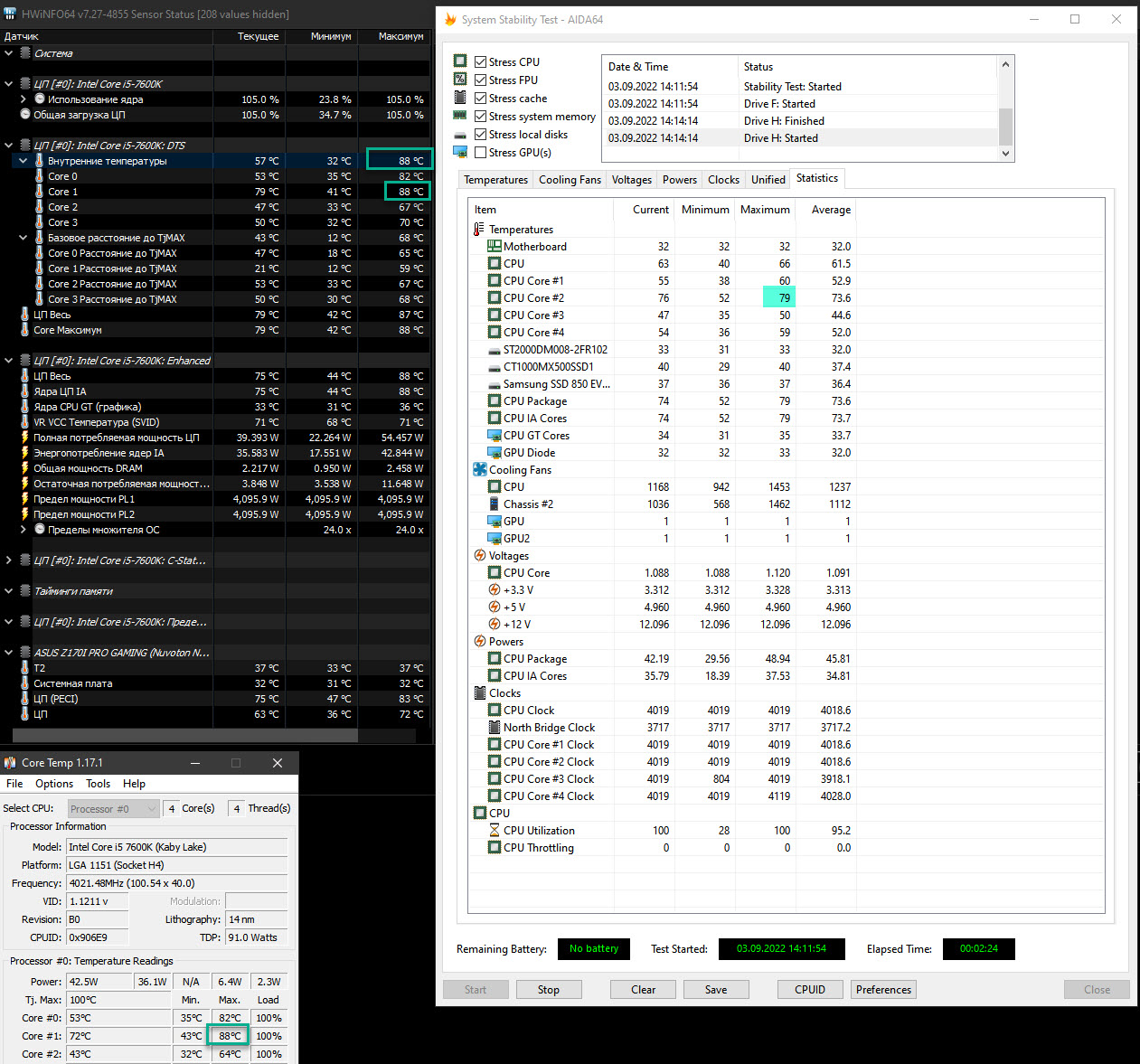
Task: Collapse the Intel Core i5-7600K DTS section
Action: pos(9,146)
